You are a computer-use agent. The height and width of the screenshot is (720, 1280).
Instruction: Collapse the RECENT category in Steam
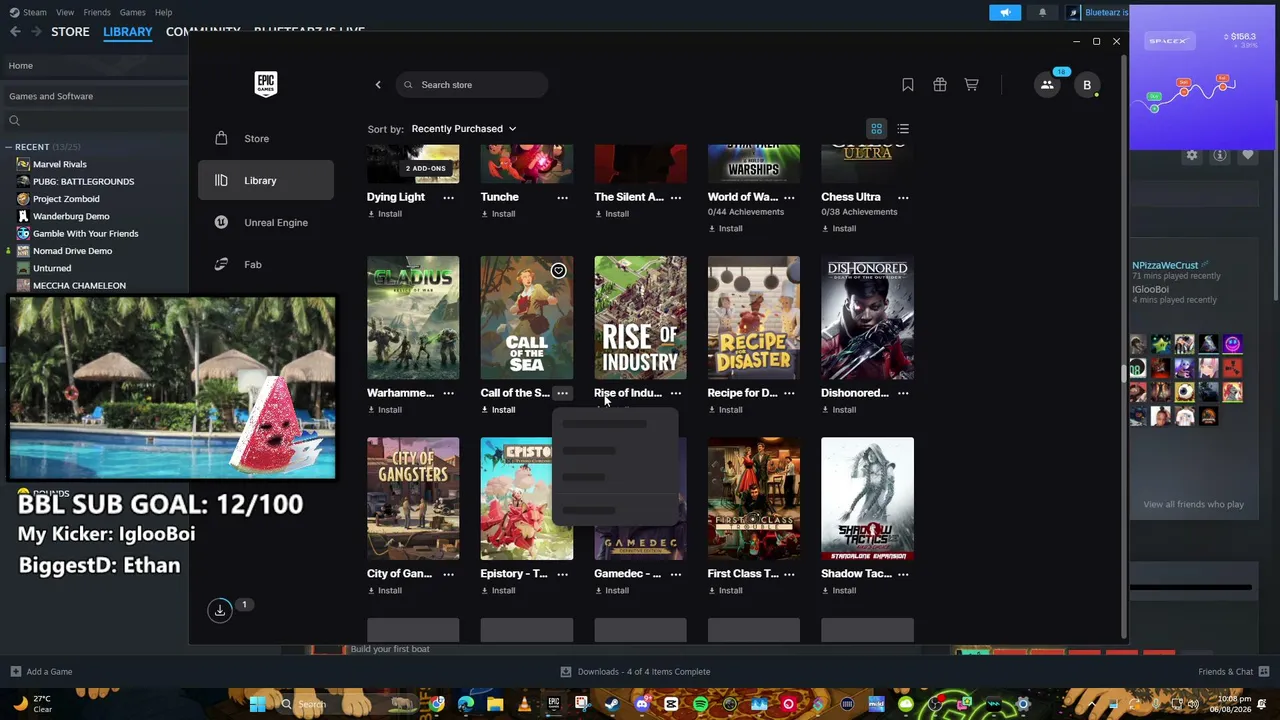[8, 147]
